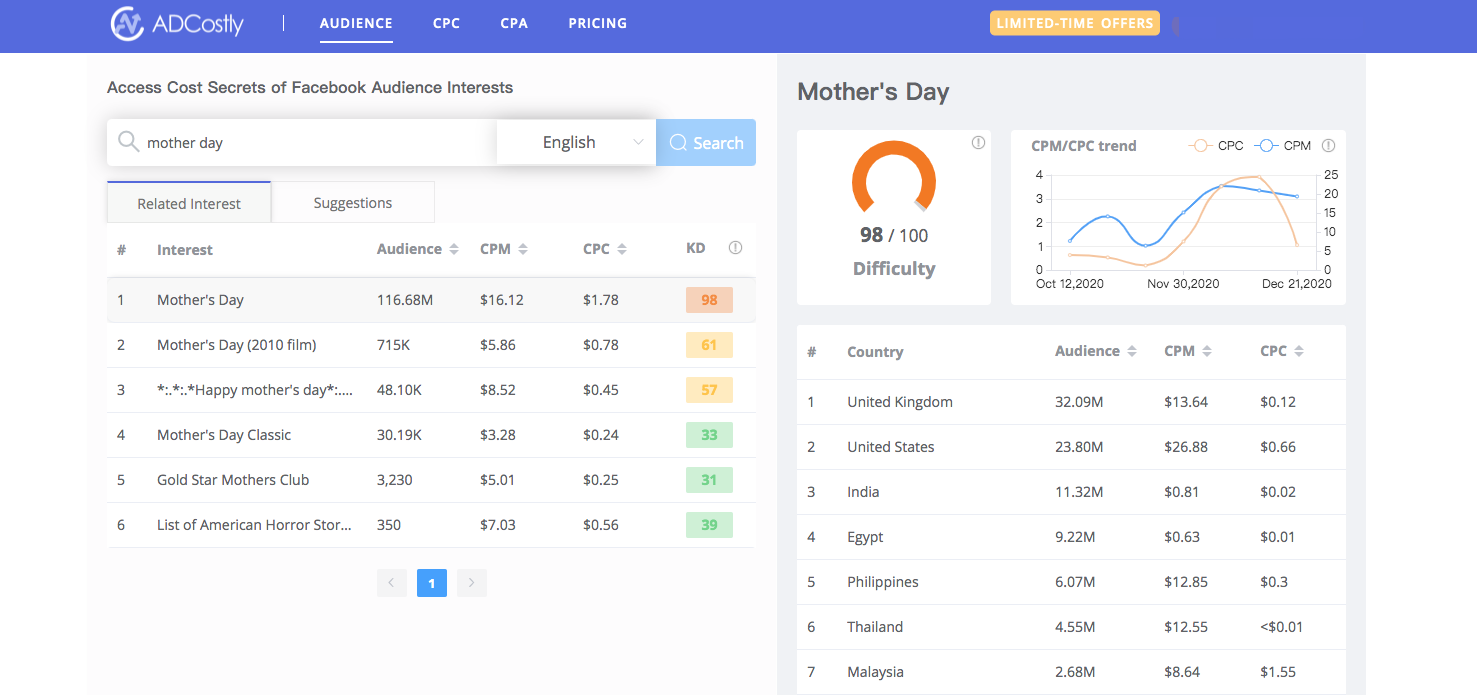Sort interests table by CPM arrows

(x=522, y=249)
